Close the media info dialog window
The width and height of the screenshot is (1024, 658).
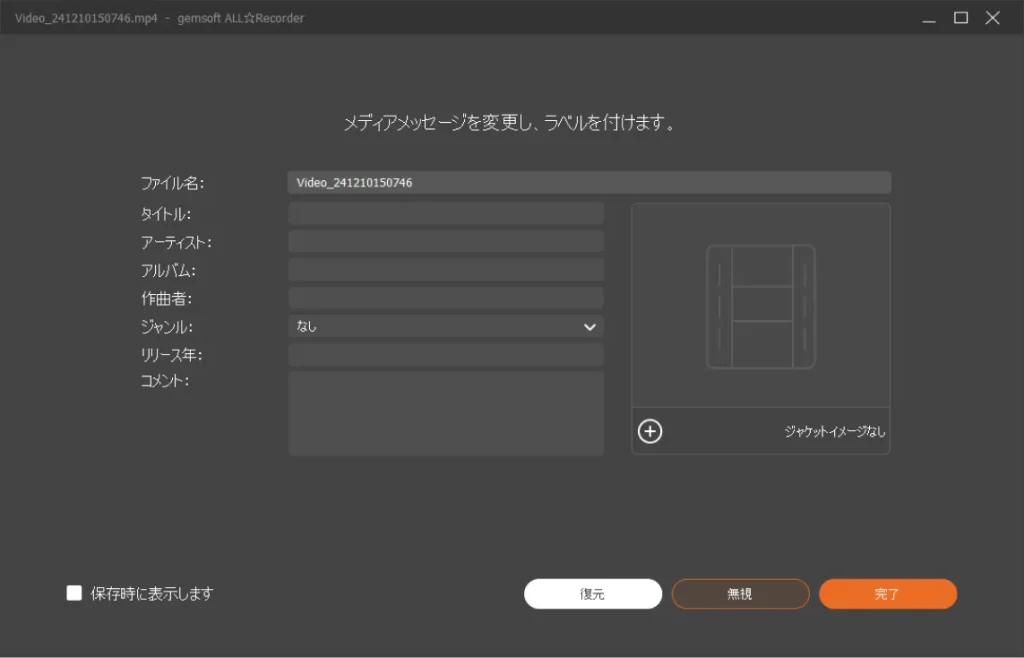pos(993,18)
